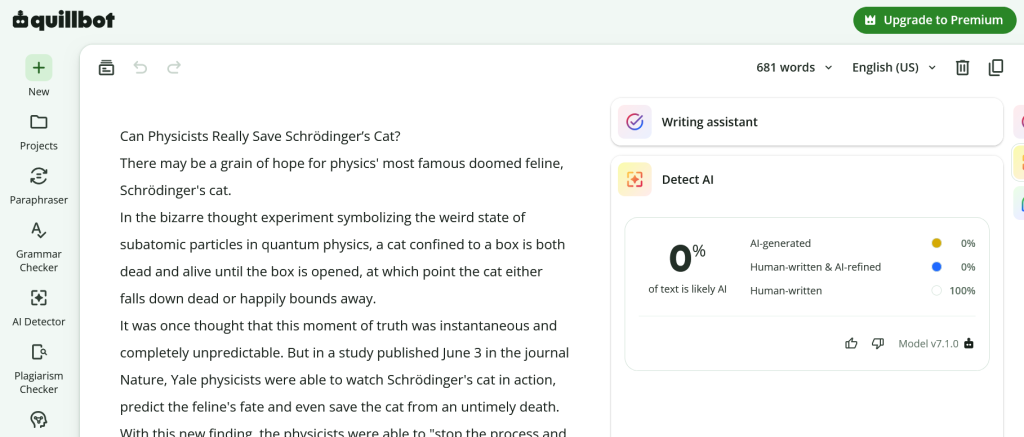Expand the 681 words dropdown
The image size is (1024, 437).
coord(794,67)
